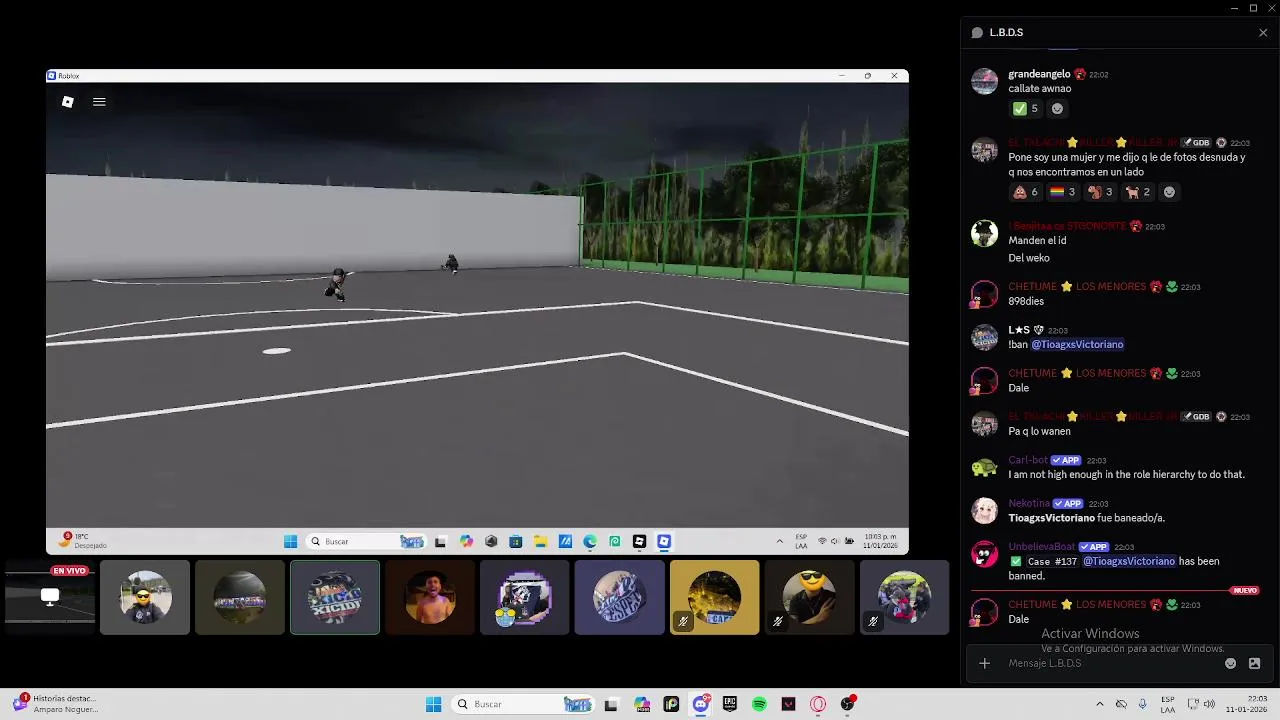Viewport: 1280px width, 720px height.
Task: Open grandeangelo's user profile name
Action: click(1039, 74)
